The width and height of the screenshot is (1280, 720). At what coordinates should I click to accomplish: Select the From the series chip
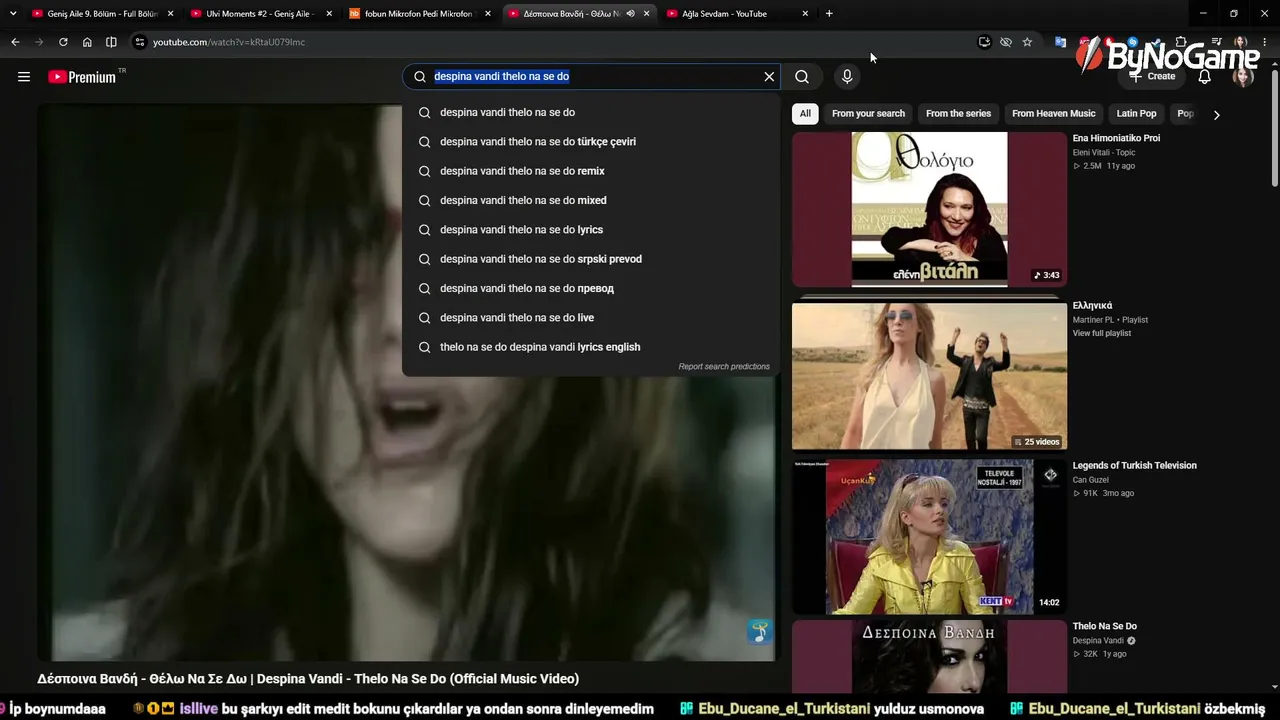(x=958, y=114)
